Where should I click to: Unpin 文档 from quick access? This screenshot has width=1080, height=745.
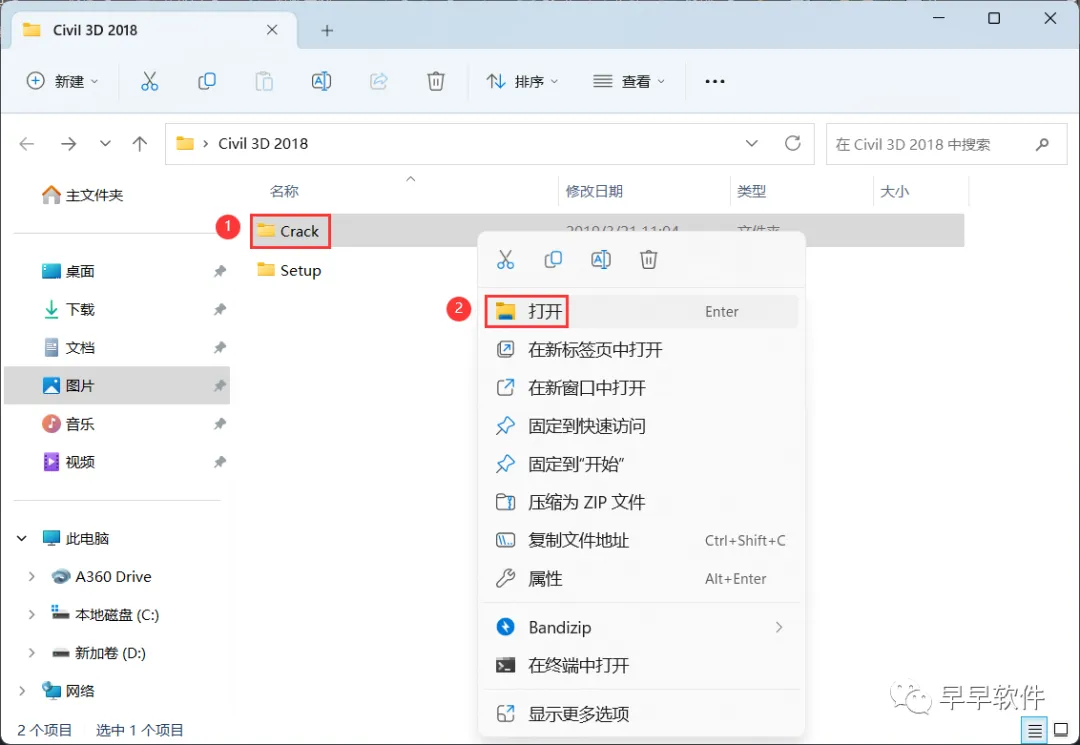[x=220, y=348]
